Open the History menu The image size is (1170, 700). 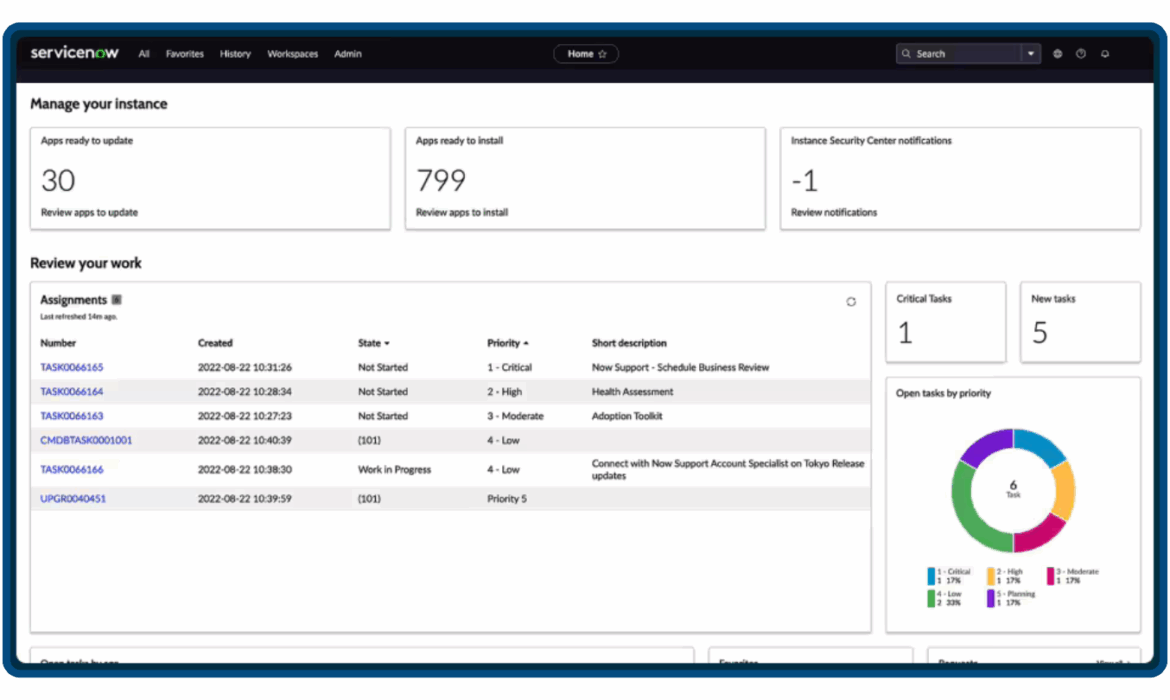[x=235, y=54]
